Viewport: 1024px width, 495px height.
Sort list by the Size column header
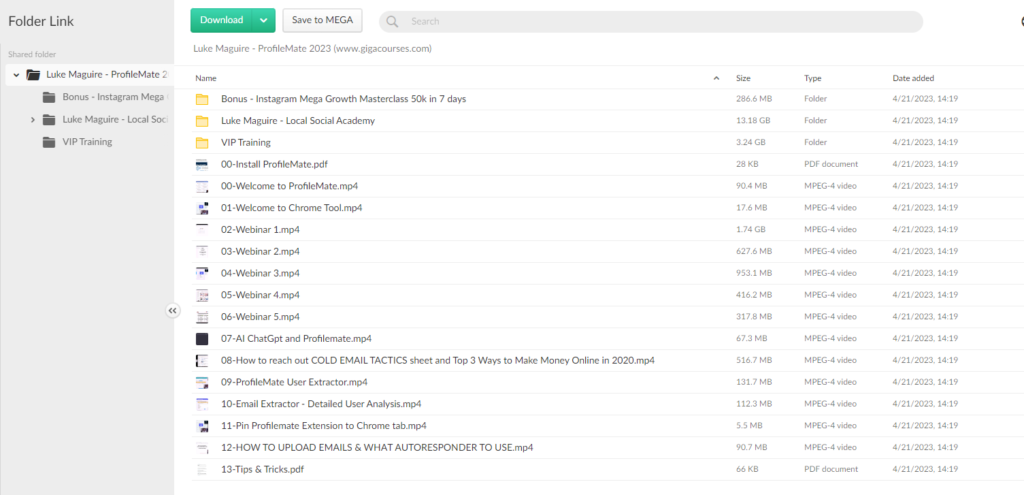pyautogui.click(x=743, y=78)
